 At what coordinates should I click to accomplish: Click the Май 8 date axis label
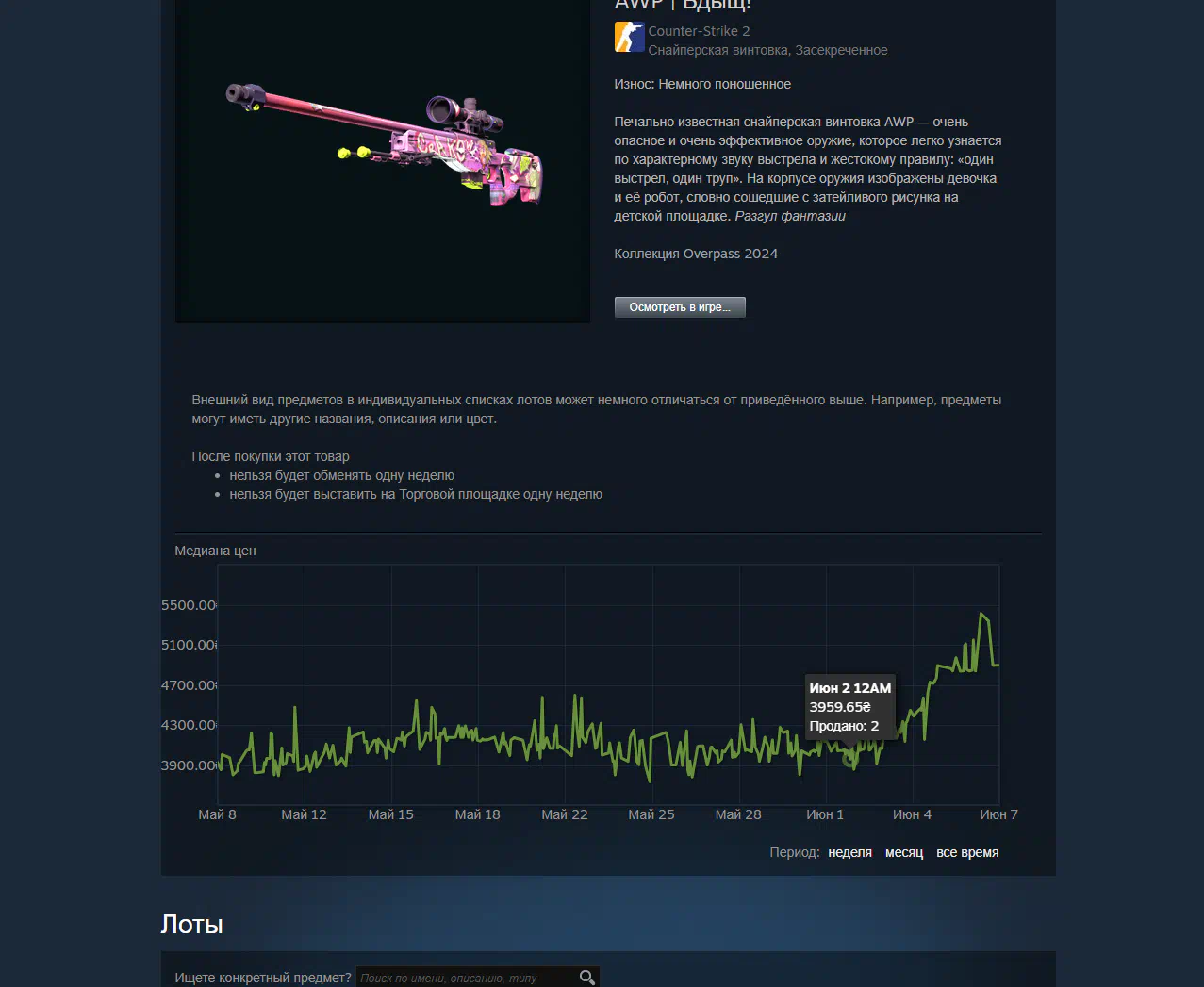click(217, 814)
